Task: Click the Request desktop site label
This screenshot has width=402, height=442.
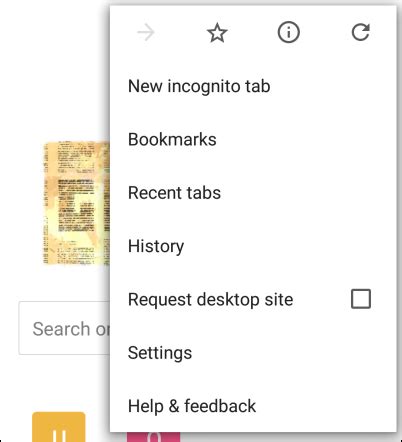Action: point(210,299)
